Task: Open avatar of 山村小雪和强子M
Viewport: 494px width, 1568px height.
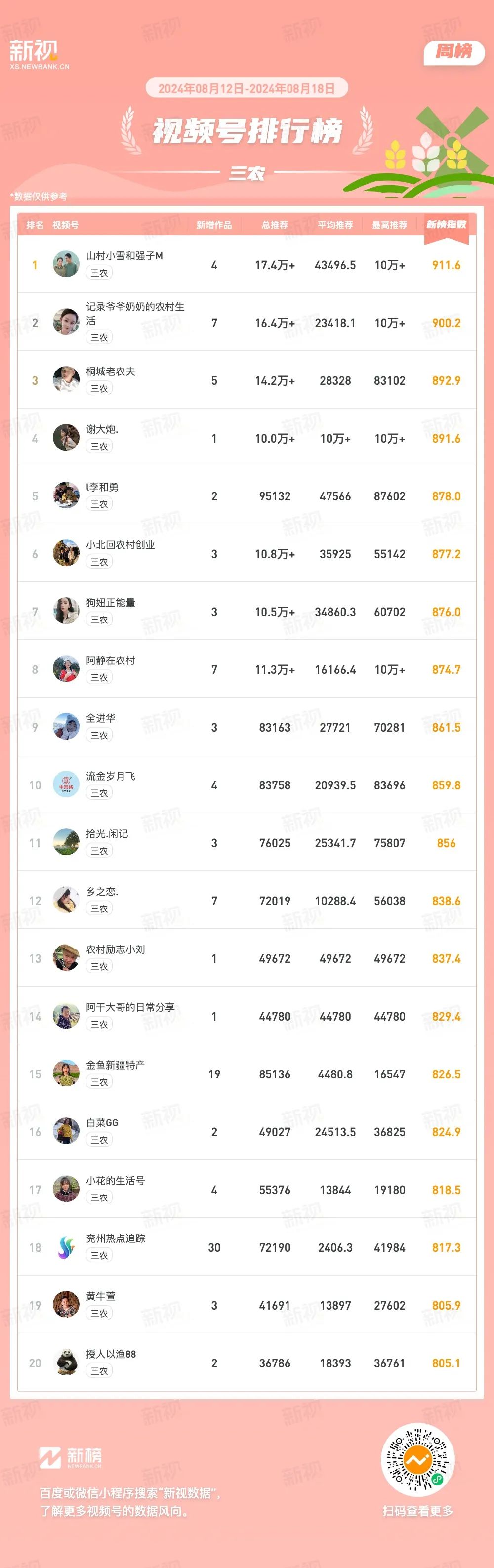Action: [66, 264]
